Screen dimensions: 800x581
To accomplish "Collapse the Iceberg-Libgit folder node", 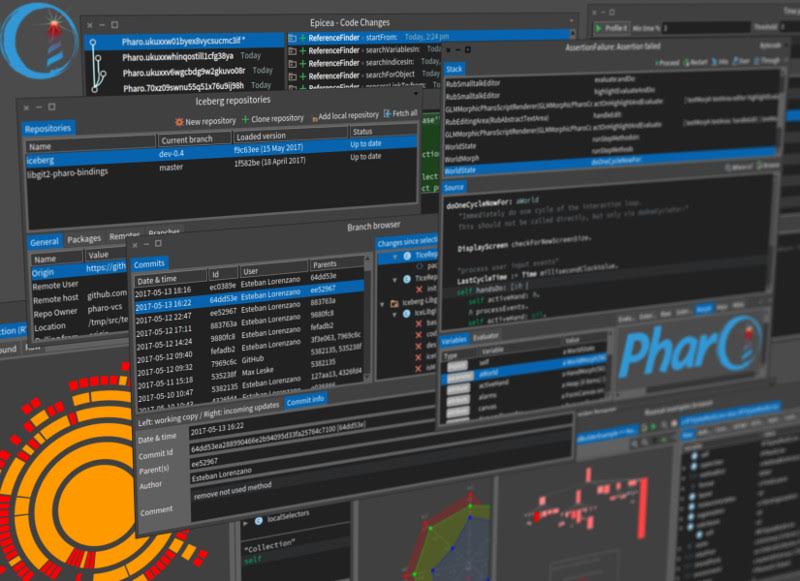I will coord(382,304).
